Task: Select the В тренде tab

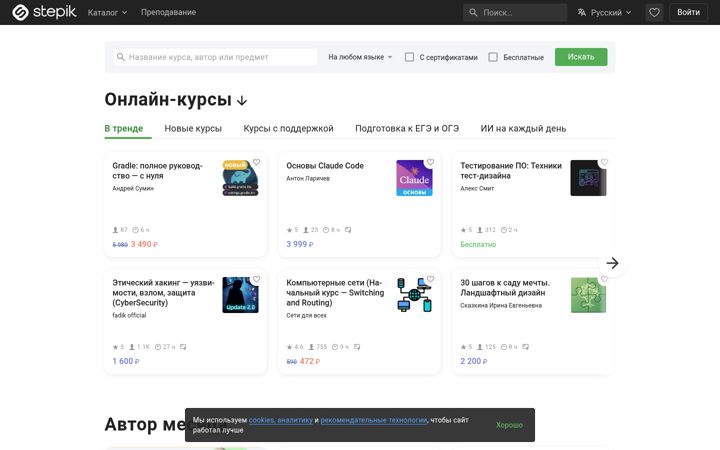Action: pyautogui.click(x=124, y=129)
